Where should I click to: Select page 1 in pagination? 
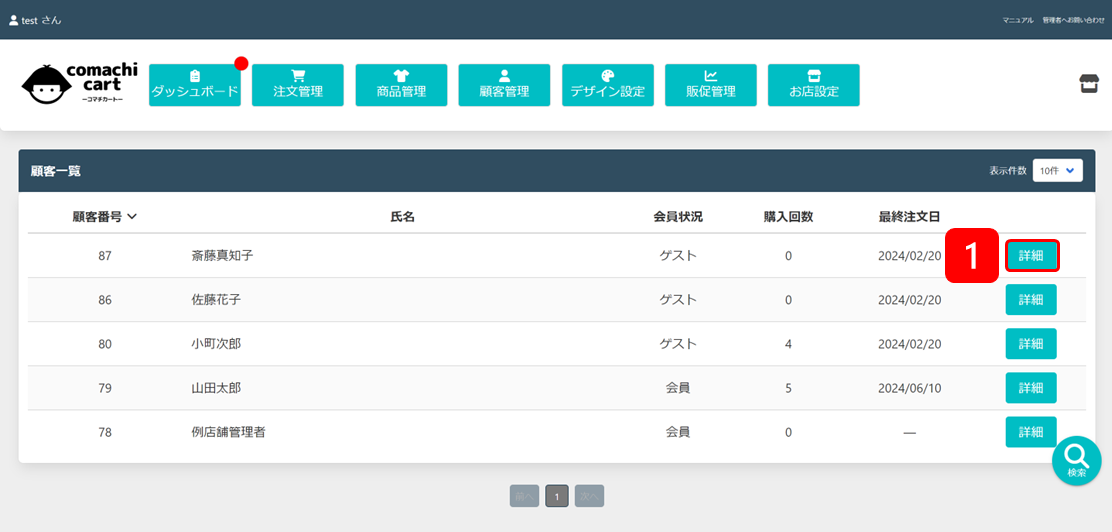click(x=557, y=497)
